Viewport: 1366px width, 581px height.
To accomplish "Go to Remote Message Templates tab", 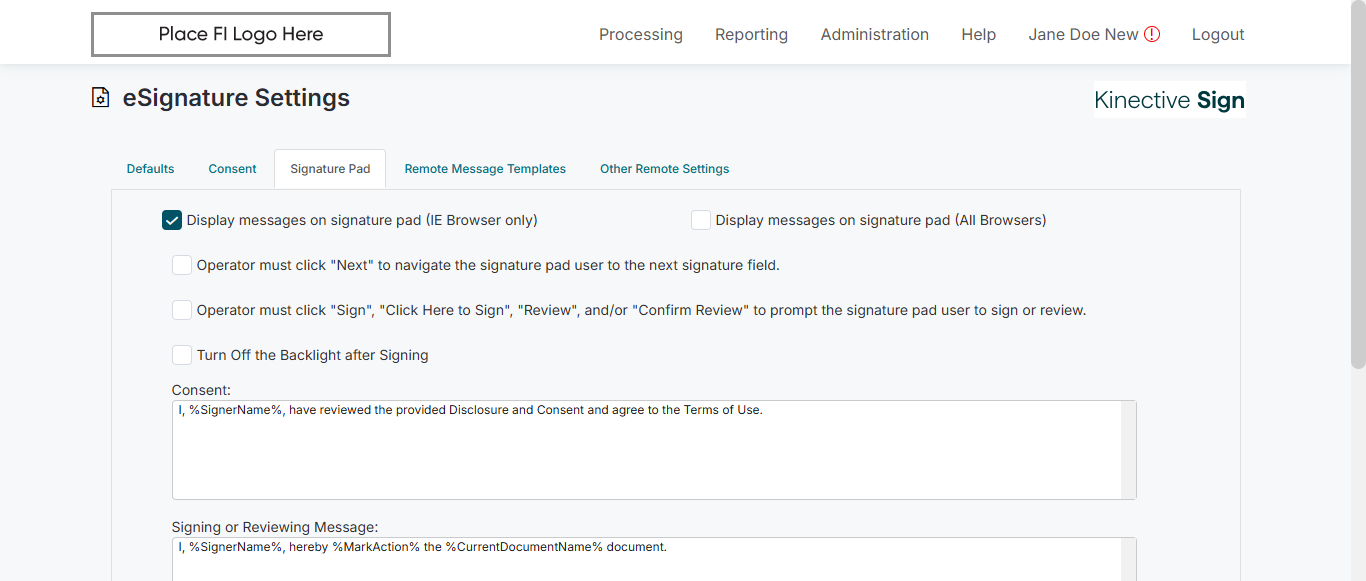I will coord(485,169).
